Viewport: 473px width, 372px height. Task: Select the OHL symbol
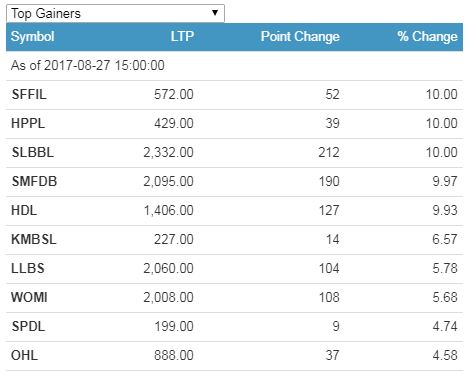pos(24,355)
